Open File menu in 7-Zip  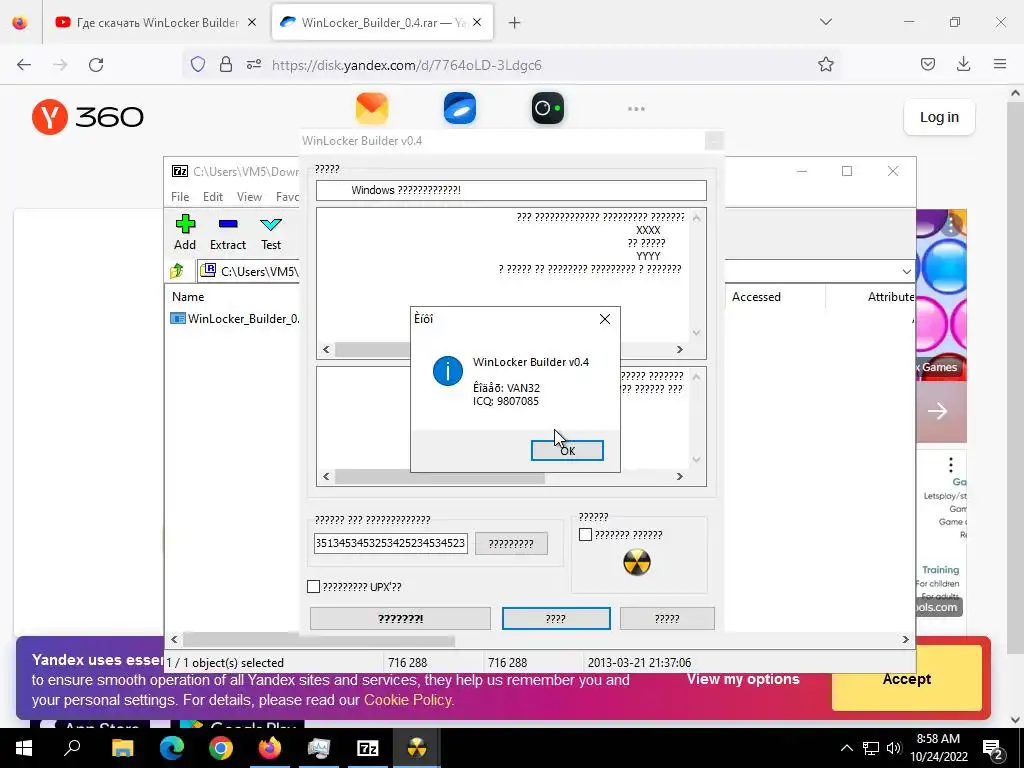click(180, 197)
